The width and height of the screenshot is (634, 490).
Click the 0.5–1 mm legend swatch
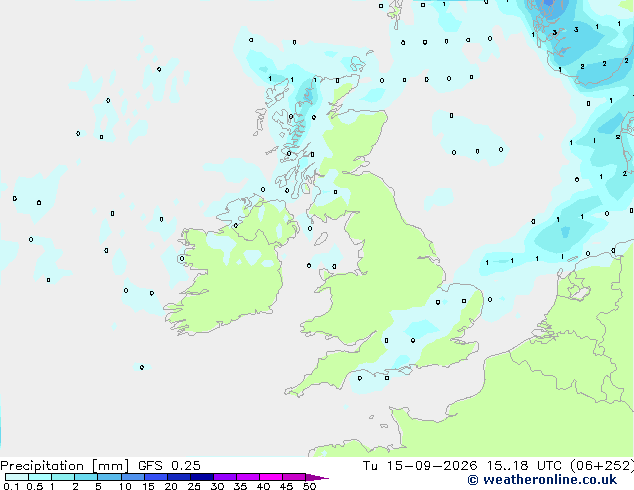(40, 477)
